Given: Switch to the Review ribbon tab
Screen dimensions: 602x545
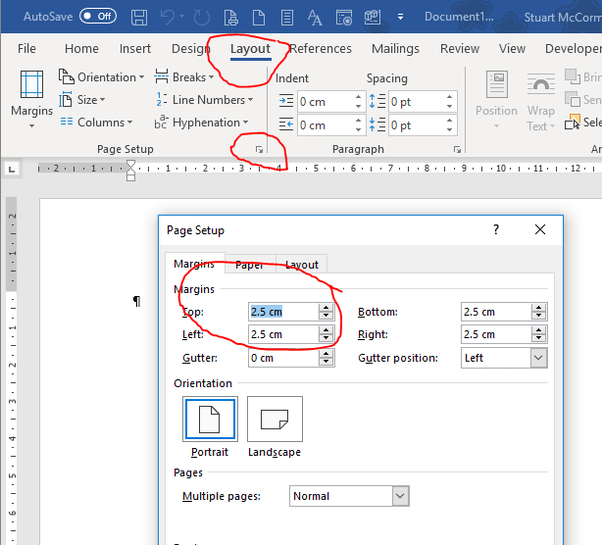Looking at the screenshot, I should 460,49.
